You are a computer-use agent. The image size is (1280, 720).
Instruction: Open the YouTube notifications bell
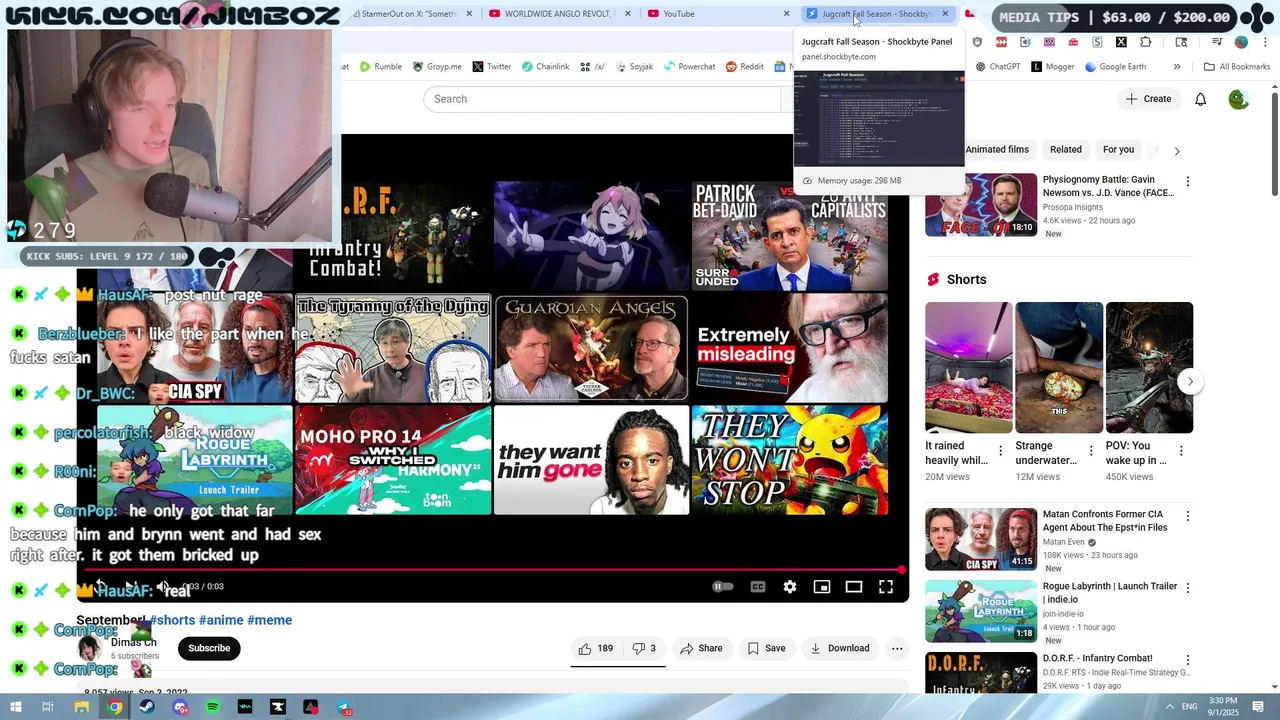[1200, 99]
